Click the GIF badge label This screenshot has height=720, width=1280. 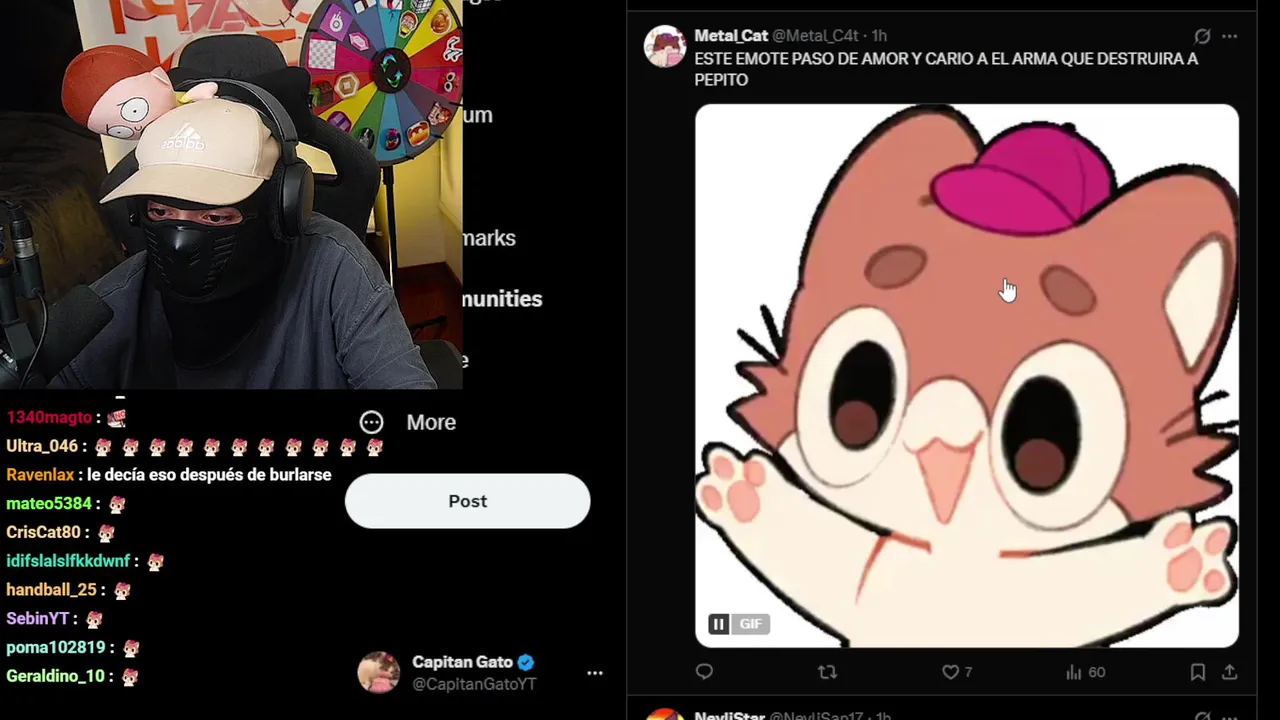(x=751, y=624)
